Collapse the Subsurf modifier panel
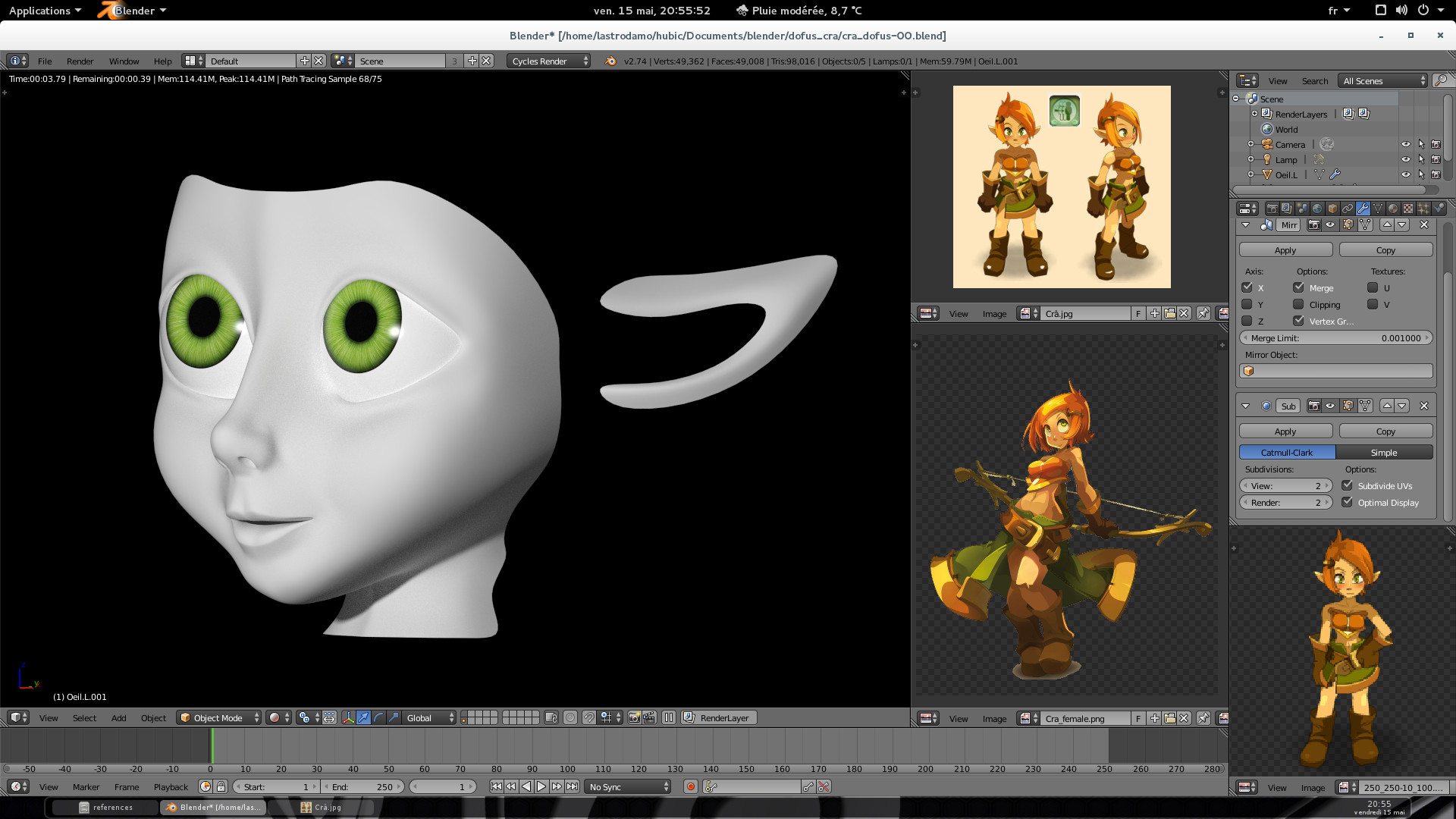 1245,406
